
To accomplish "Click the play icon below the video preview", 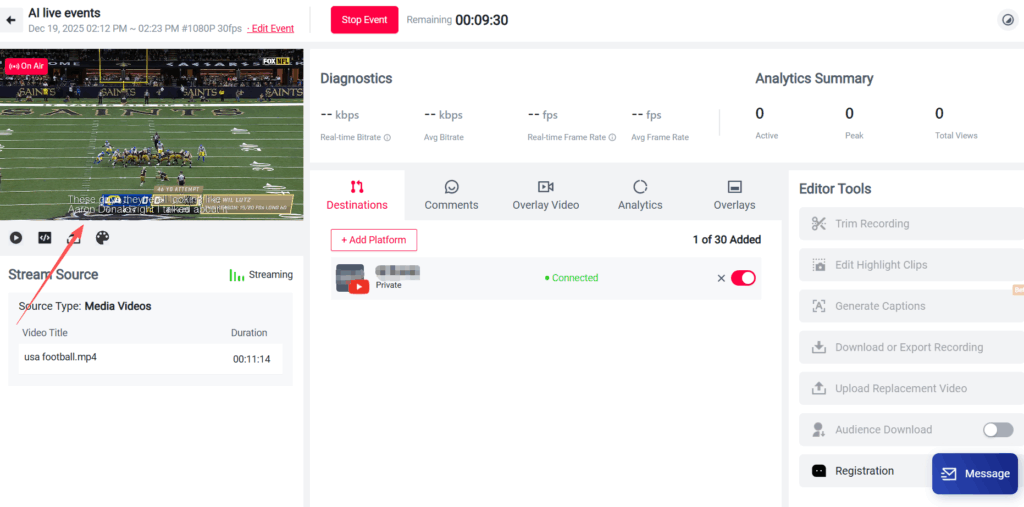I will click(x=16, y=238).
